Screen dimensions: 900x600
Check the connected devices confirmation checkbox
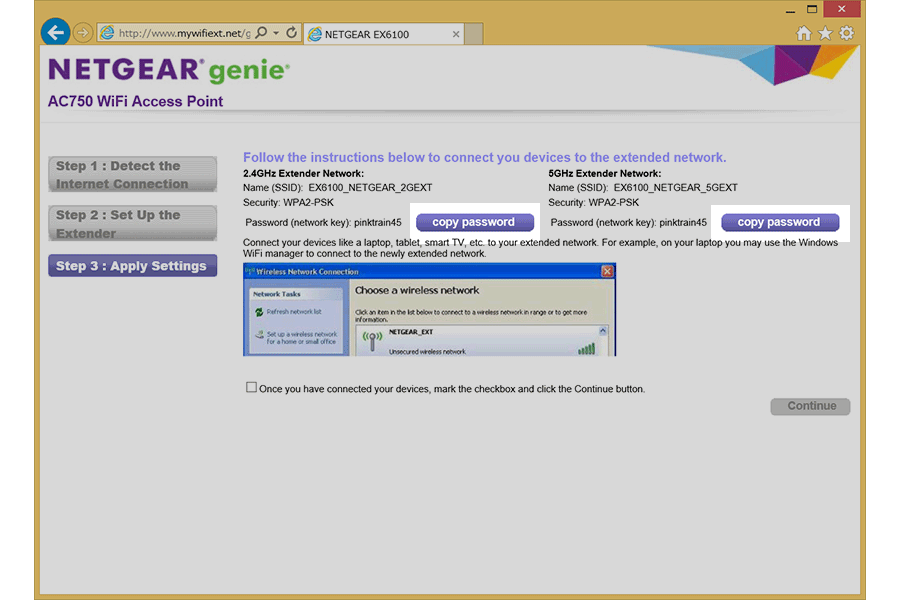[x=251, y=387]
